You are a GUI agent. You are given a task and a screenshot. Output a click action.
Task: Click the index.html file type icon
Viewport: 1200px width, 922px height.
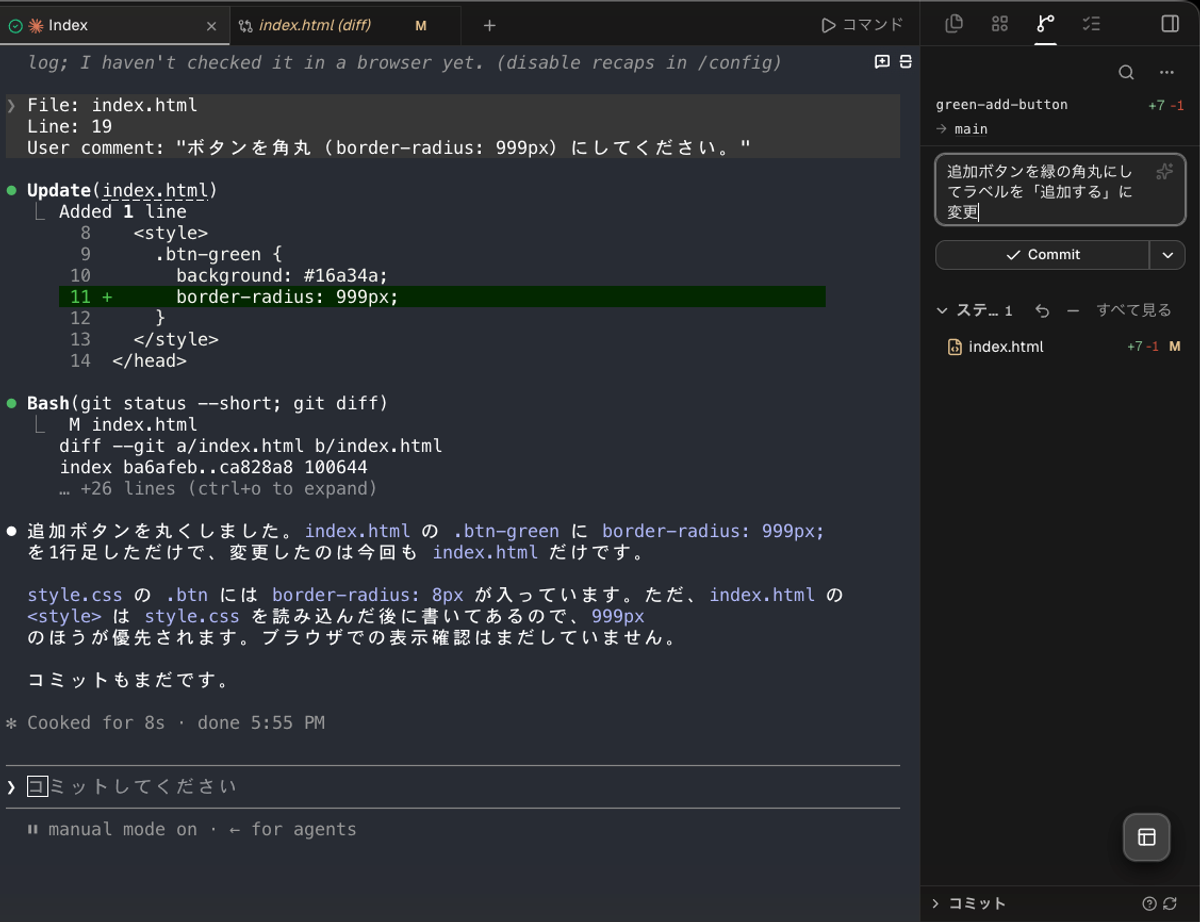954,347
